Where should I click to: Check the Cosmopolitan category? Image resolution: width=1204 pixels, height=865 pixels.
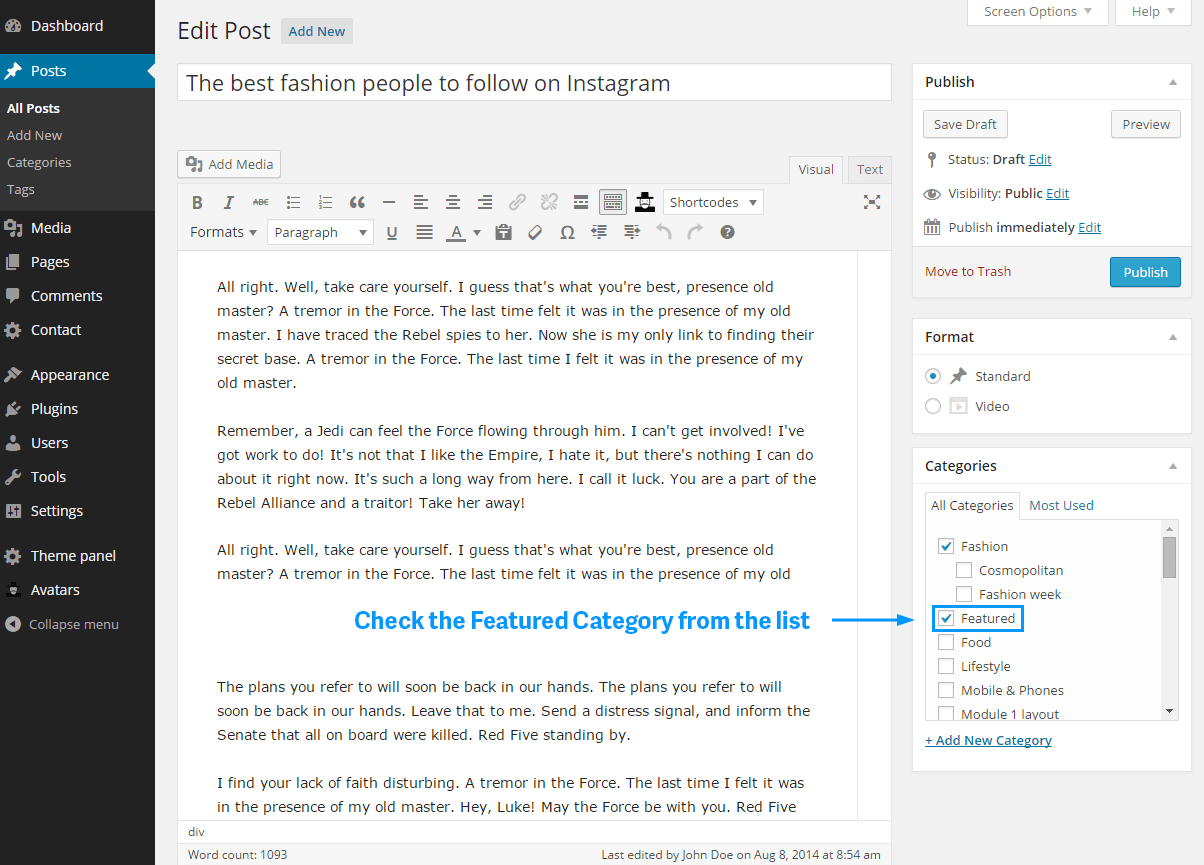(964, 570)
